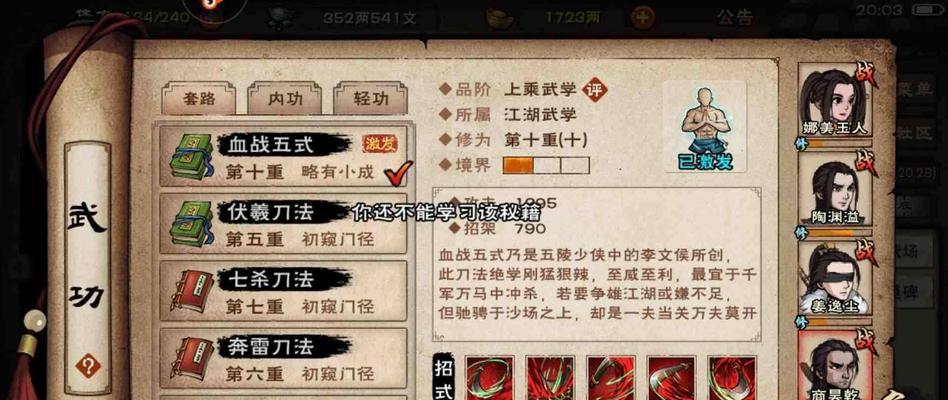This screenshot has width=948, height=400.
Task: Click the orange 评 rating badge
Action: pyautogui.click(x=594, y=90)
